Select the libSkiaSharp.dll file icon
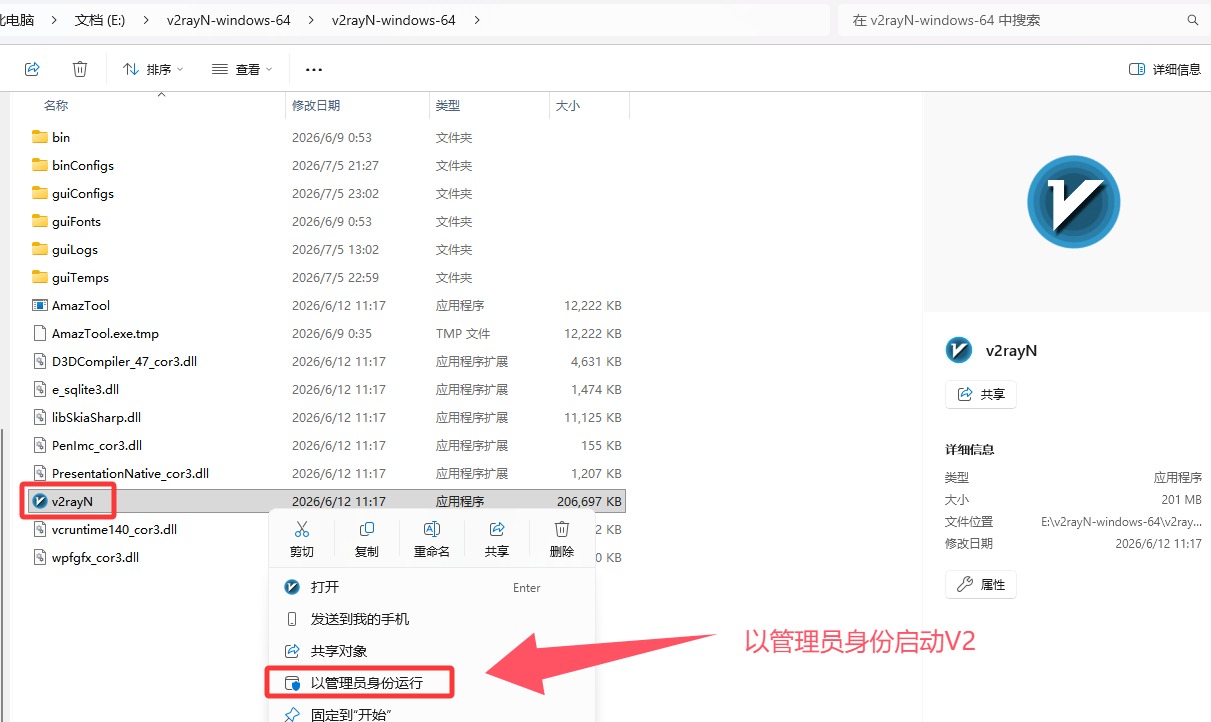This screenshot has height=722, width=1211. point(40,417)
